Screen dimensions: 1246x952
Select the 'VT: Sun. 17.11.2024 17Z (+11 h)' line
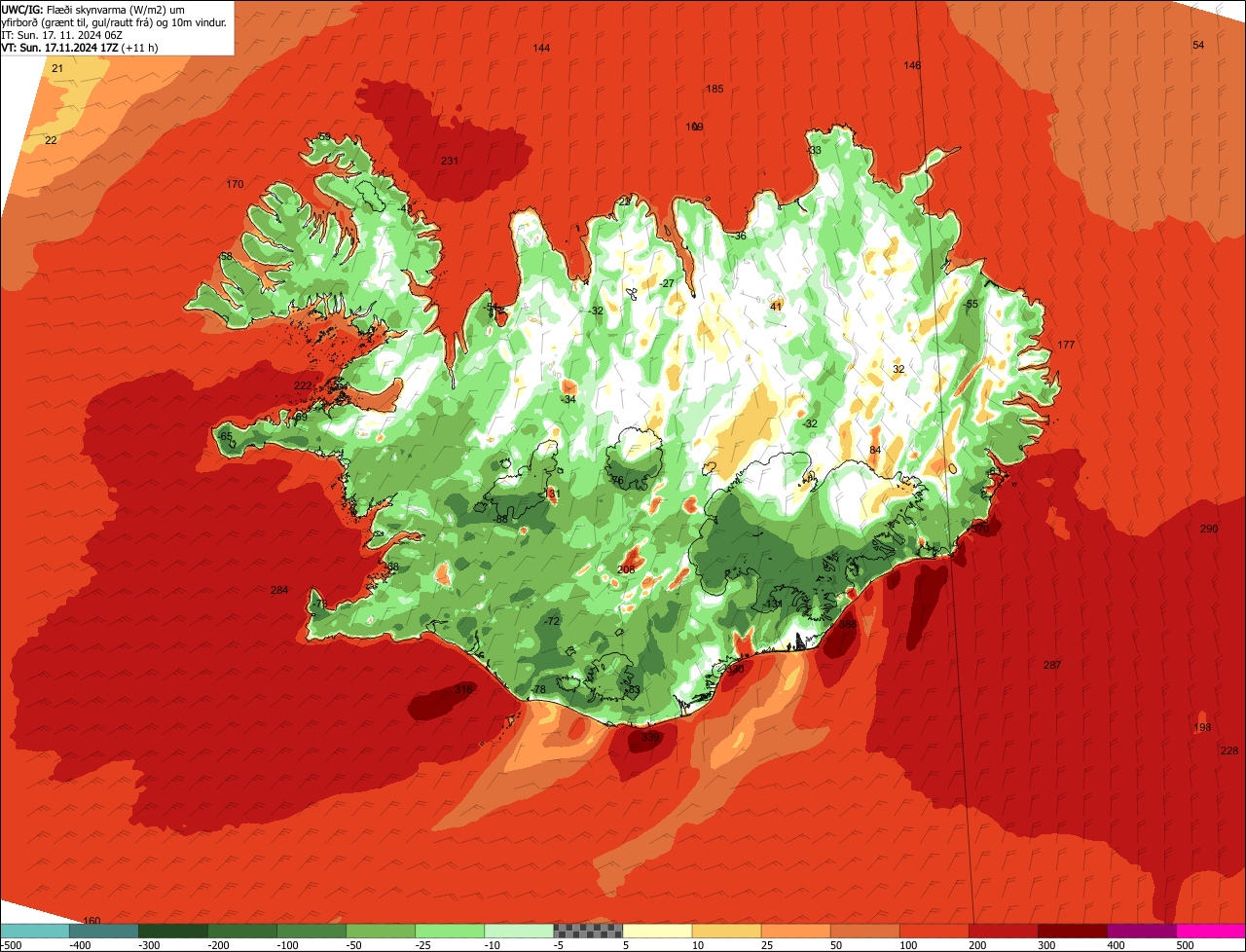(80, 47)
